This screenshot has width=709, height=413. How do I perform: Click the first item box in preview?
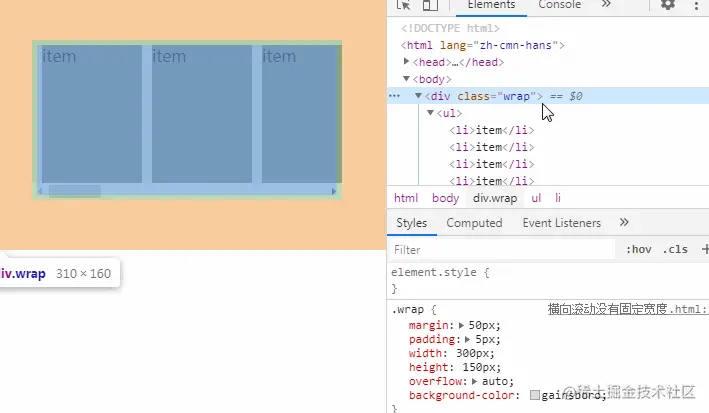(x=92, y=114)
